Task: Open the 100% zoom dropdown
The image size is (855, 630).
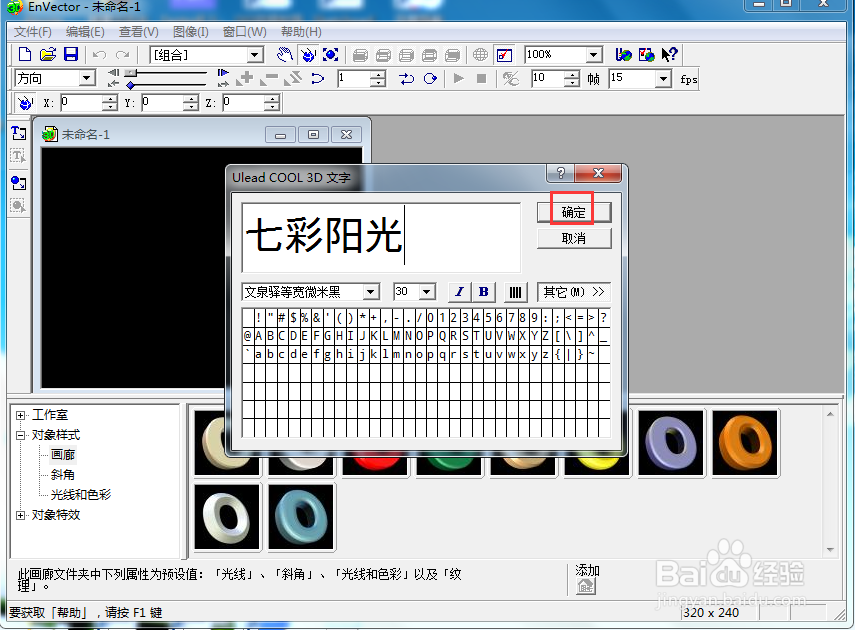Action: click(x=594, y=55)
